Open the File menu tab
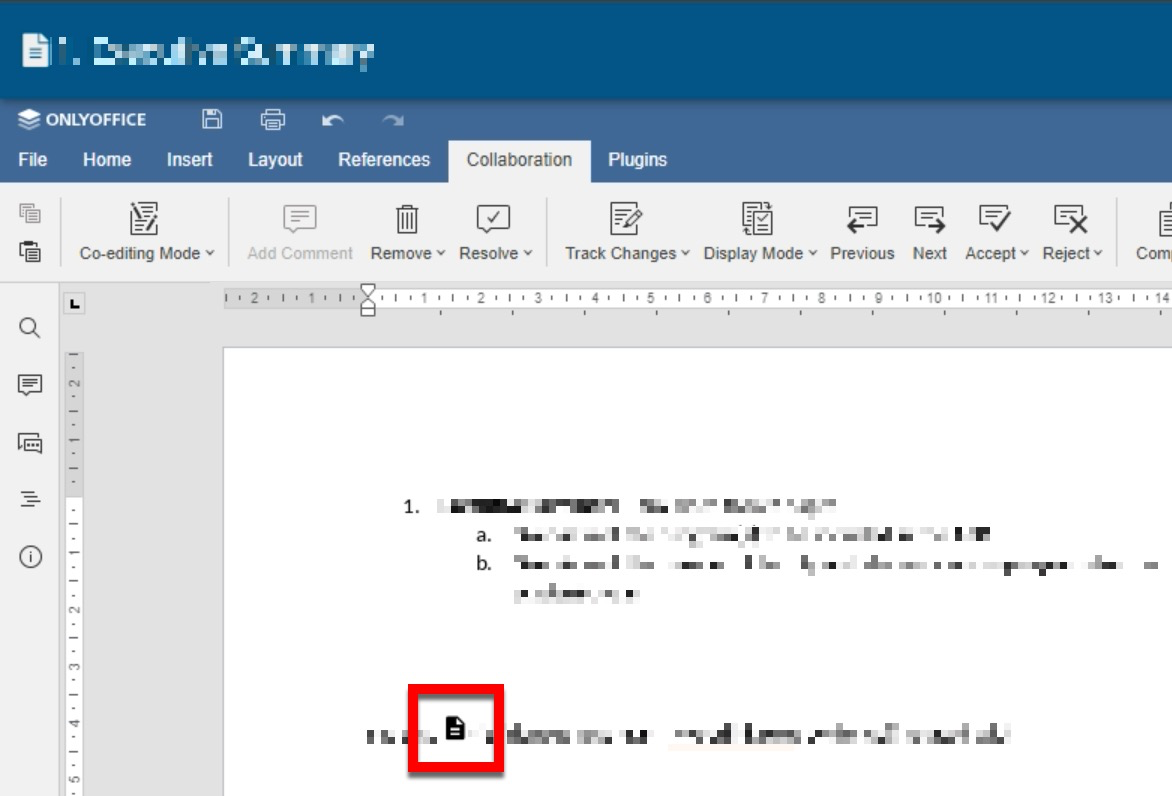The image size is (1172, 796). click(x=33, y=160)
